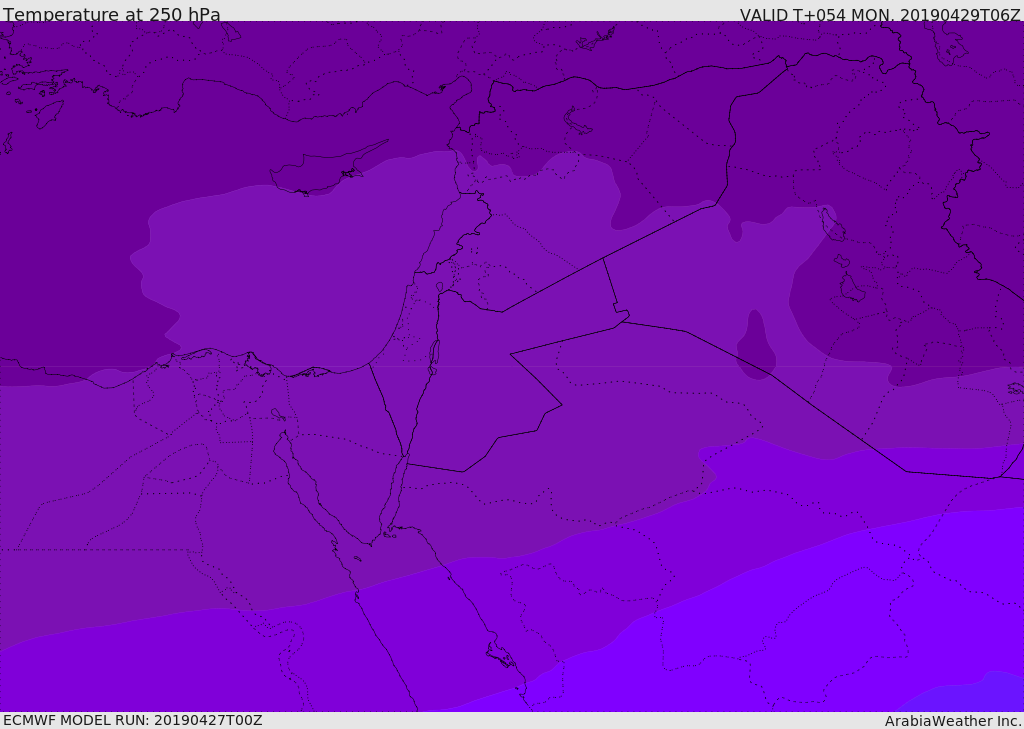Viewport: 1024px width, 729px height.
Task: Click the small dark purple blob in western Iraq
Action: point(756,345)
